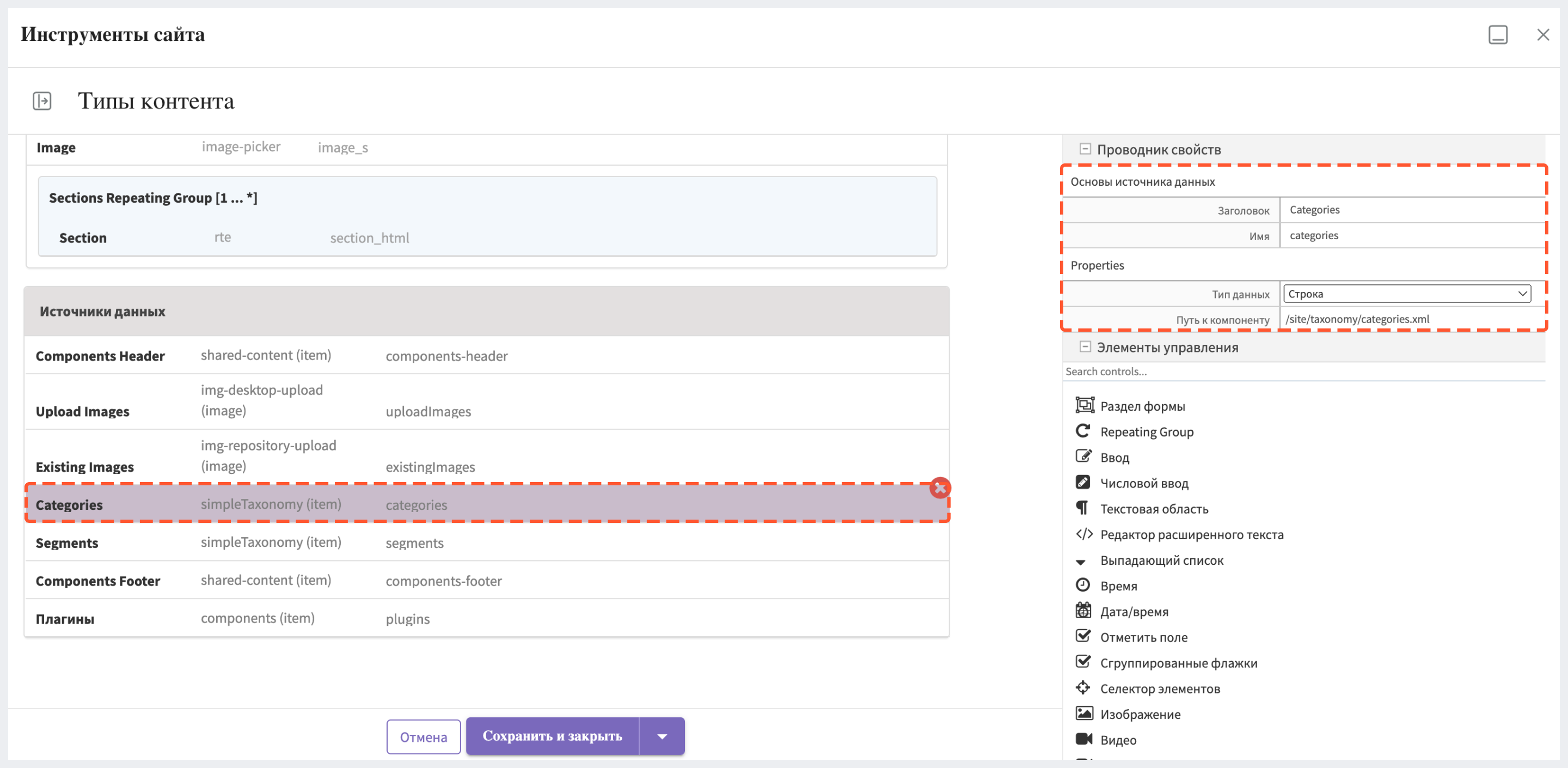Collapse the Проводник свойств panel
Image resolution: width=1568 pixels, height=768 pixels.
tap(1085, 149)
